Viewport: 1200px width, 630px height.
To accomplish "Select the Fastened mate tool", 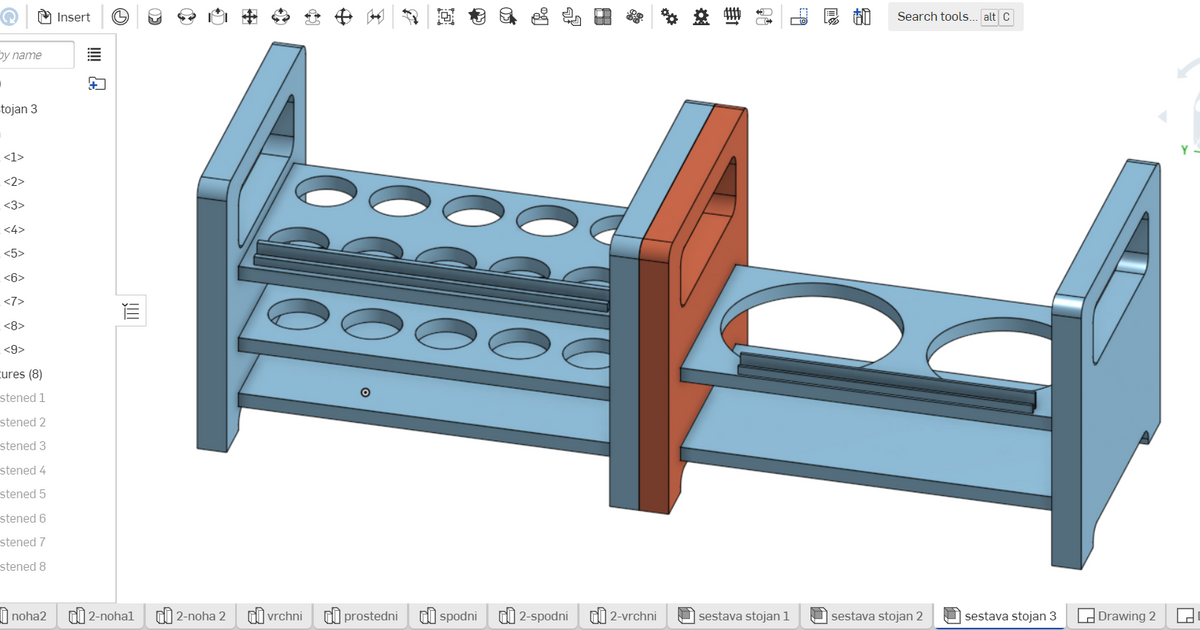I will click(155, 16).
